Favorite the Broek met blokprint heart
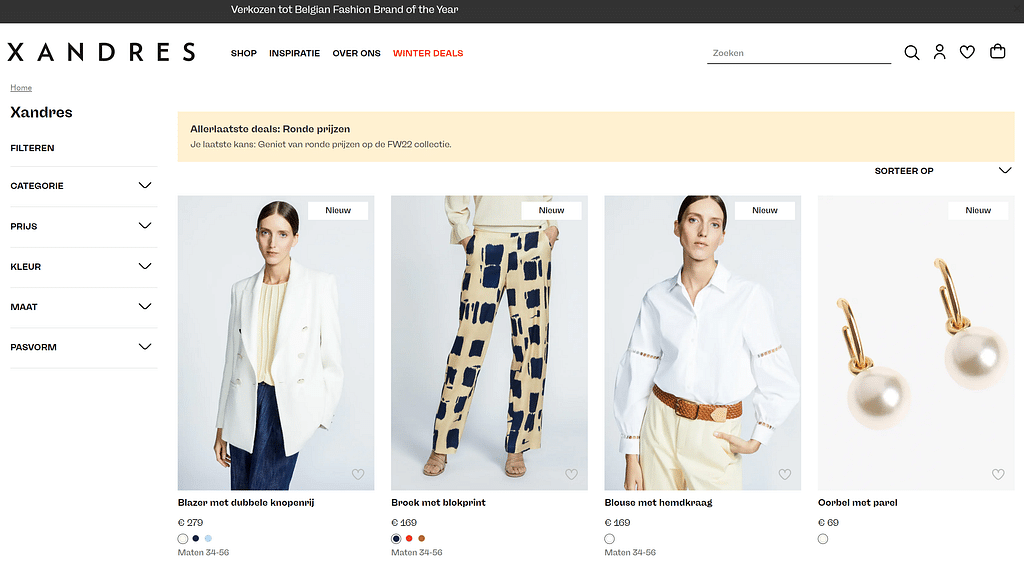Image resolution: width=1024 pixels, height=577 pixels. [571, 474]
